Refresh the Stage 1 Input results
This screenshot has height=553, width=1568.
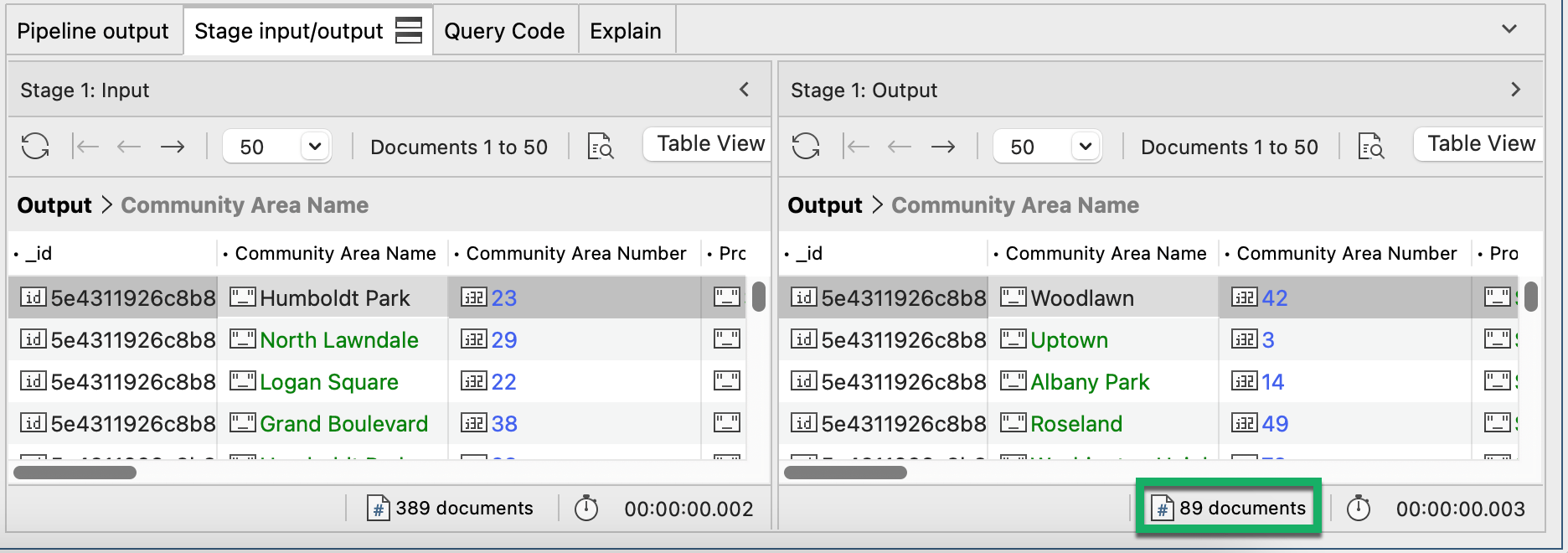[35, 147]
